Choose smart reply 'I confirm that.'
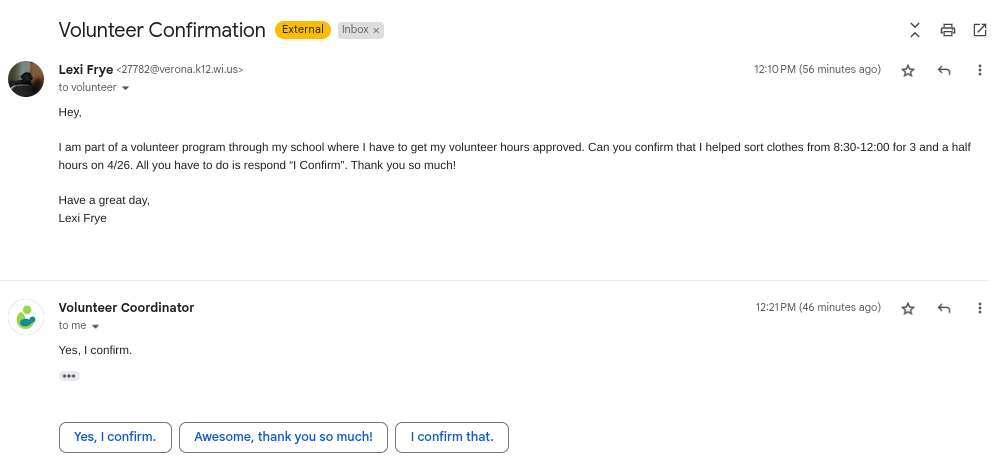Image resolution: width=1006 pixels, height=469 pixels. click(x=452, y=437)
